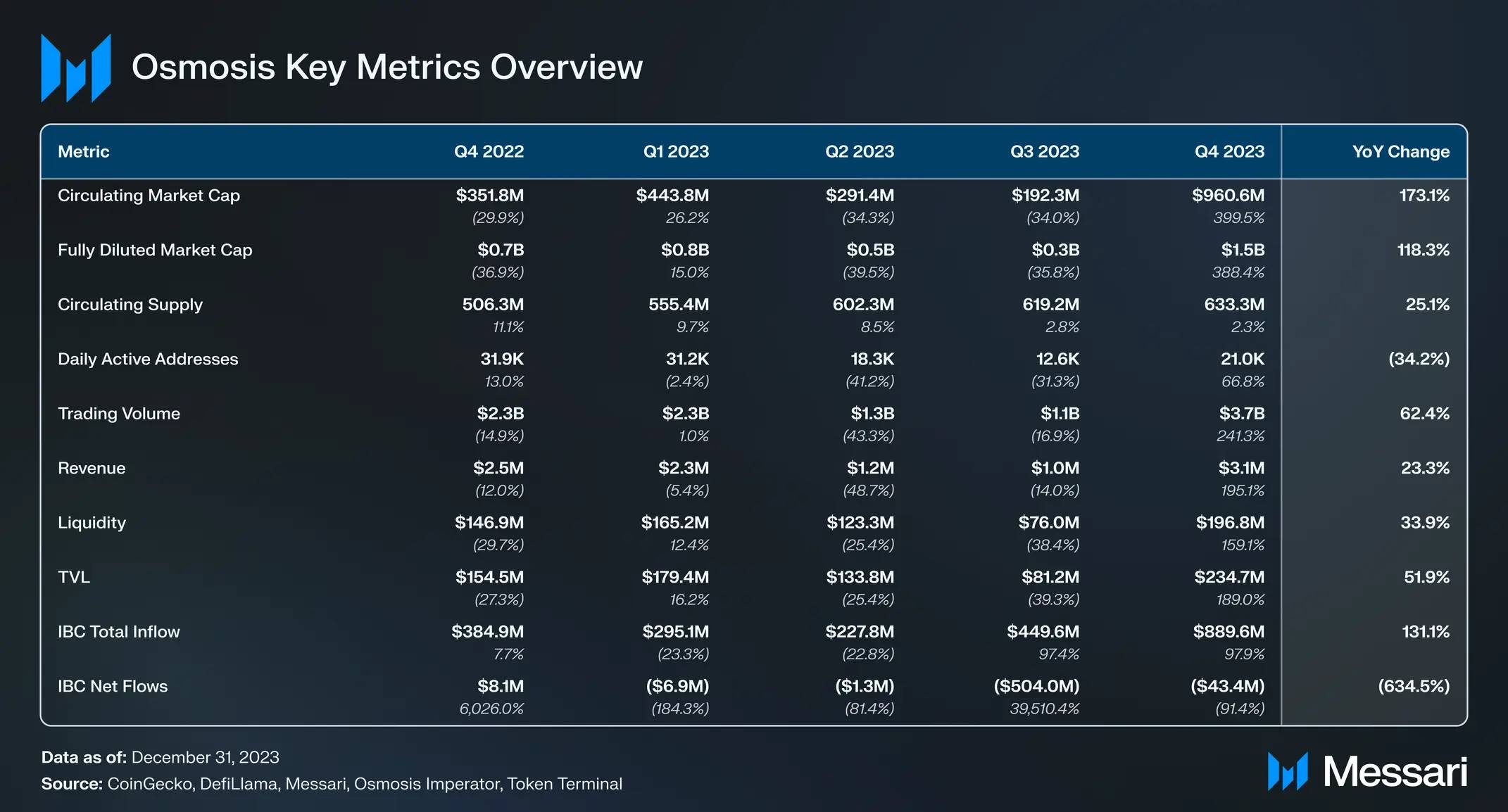The image size is (1508, 812).
Task: Click the '$889.6M' IBC inflow value
Action: click(x=1229, y=631)
